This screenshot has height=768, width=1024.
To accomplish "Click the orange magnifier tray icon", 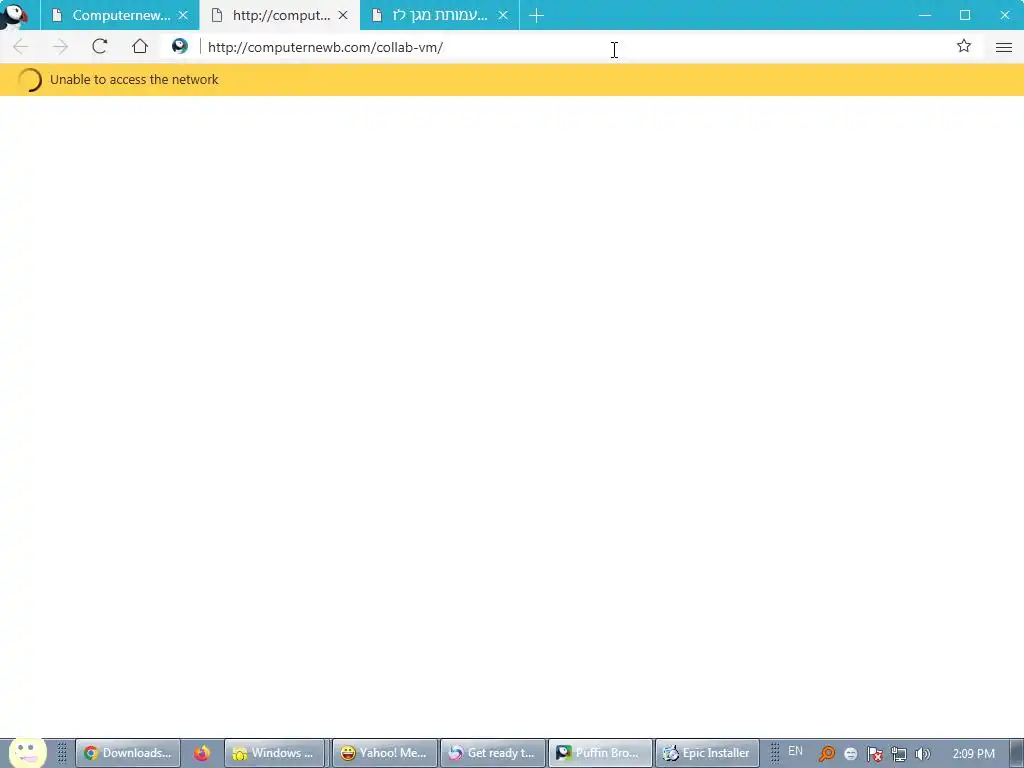I will [826, 754].
